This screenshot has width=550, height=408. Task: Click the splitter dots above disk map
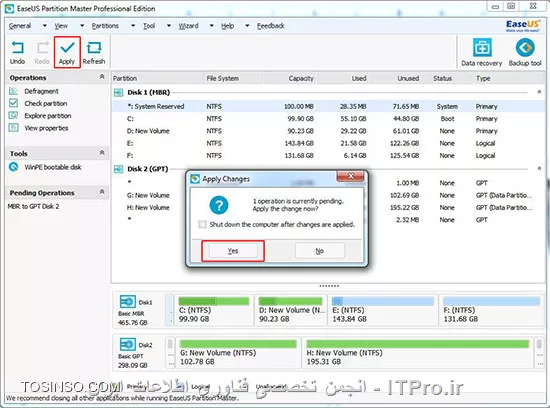click(x=329, y=286)
